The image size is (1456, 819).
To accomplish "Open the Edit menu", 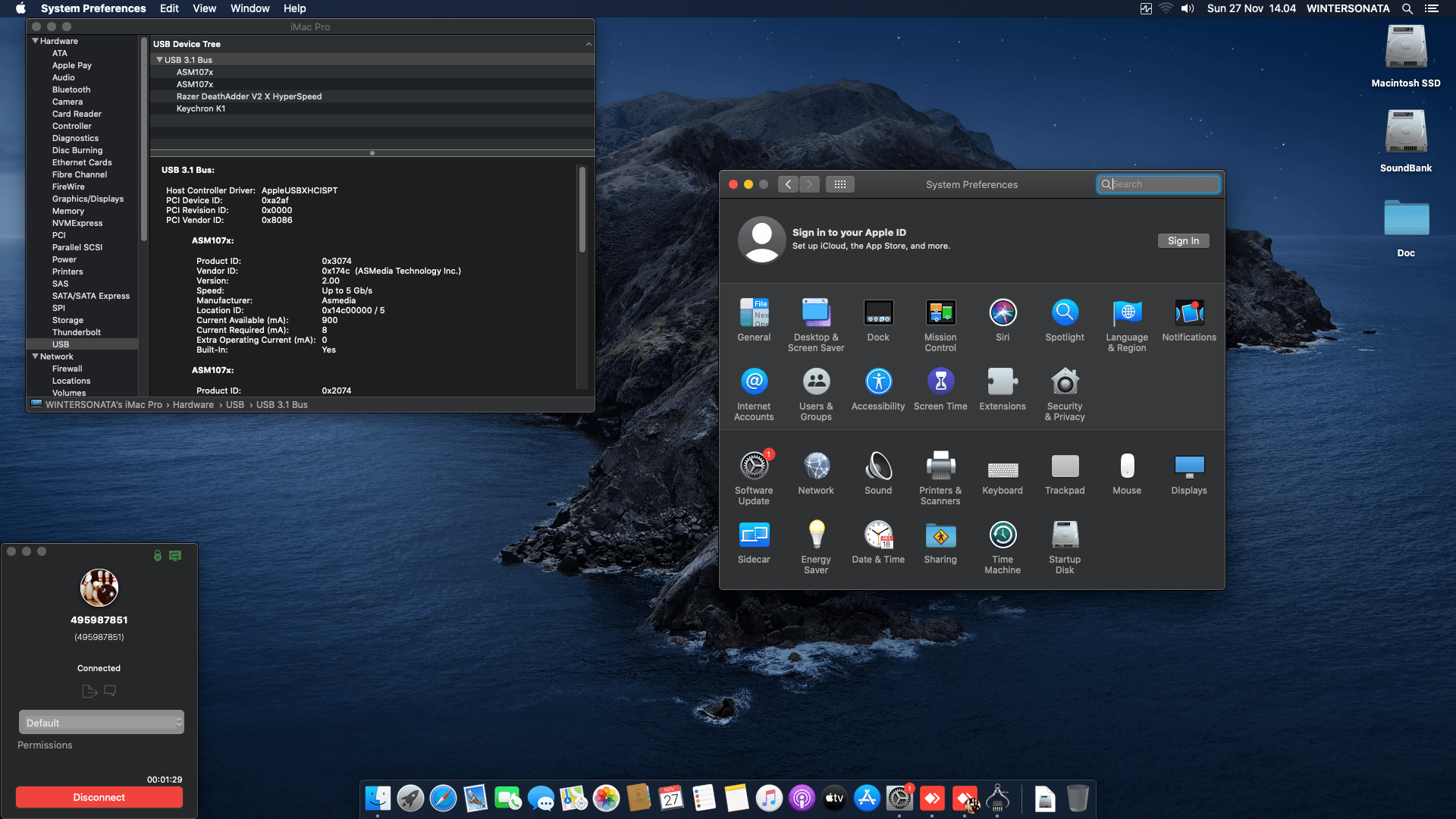I will [169, 8].
